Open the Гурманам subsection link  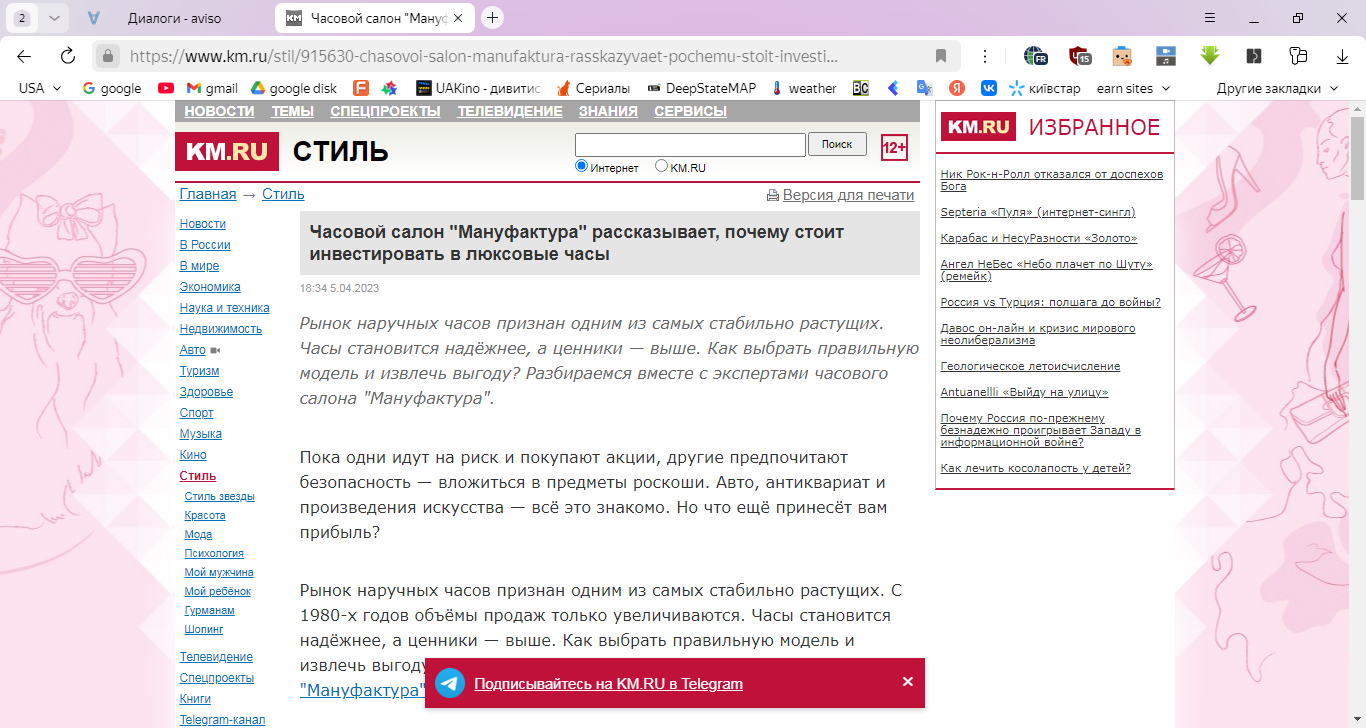(x=210, y=610)
